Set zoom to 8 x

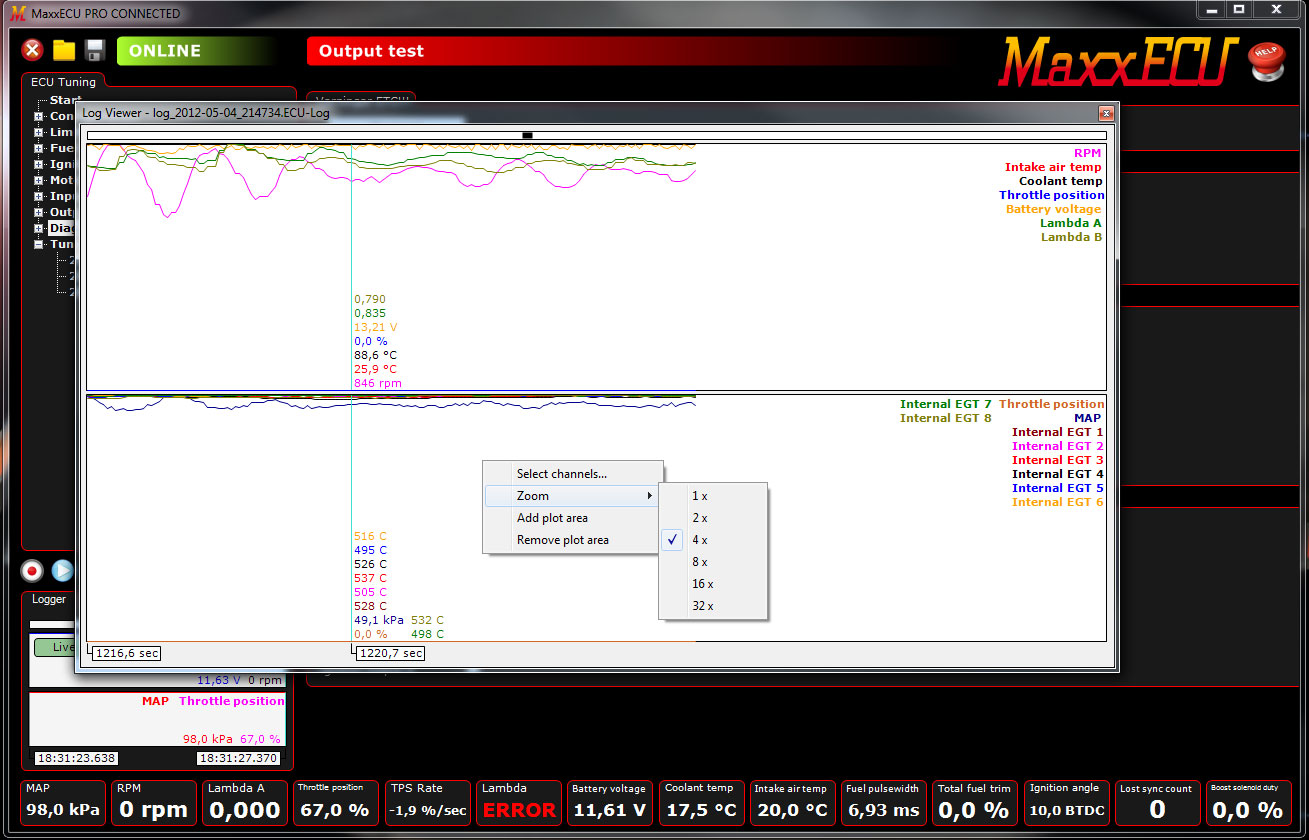tap(713, 562)
